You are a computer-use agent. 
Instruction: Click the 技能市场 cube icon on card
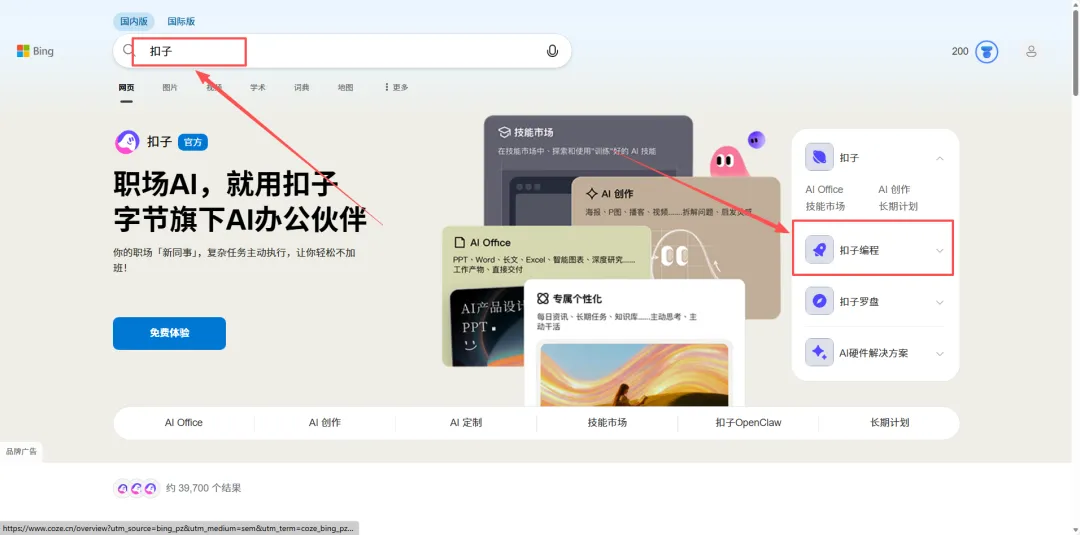pos(503,132)
